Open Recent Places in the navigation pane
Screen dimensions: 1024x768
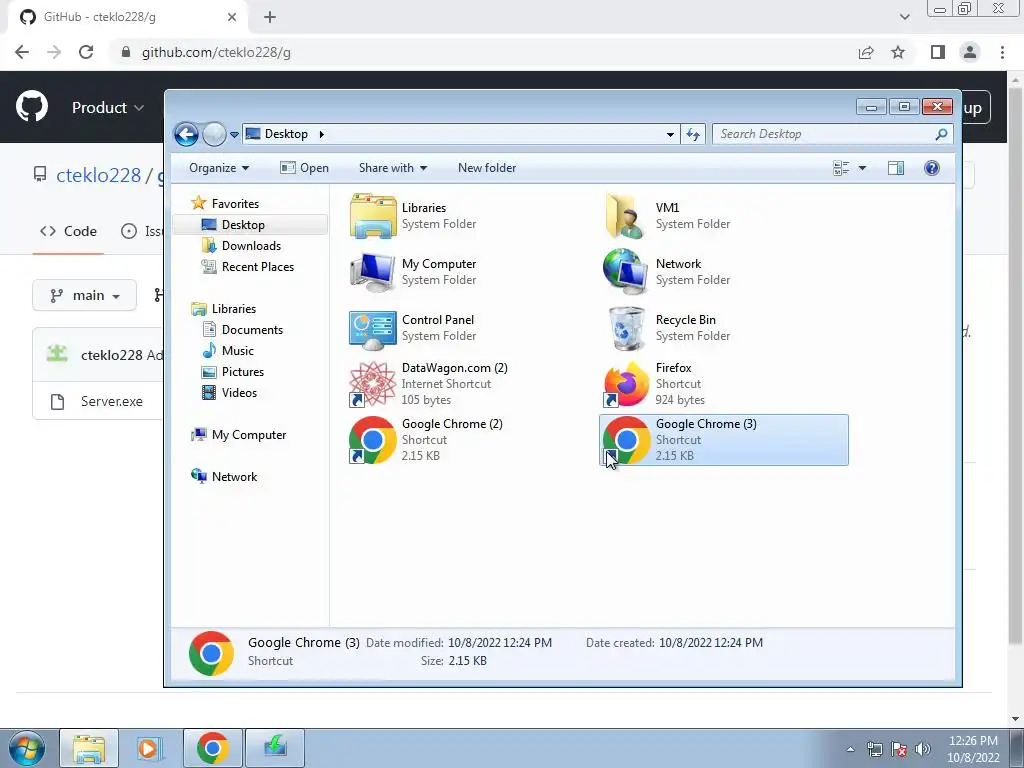[x=248, y=266]
